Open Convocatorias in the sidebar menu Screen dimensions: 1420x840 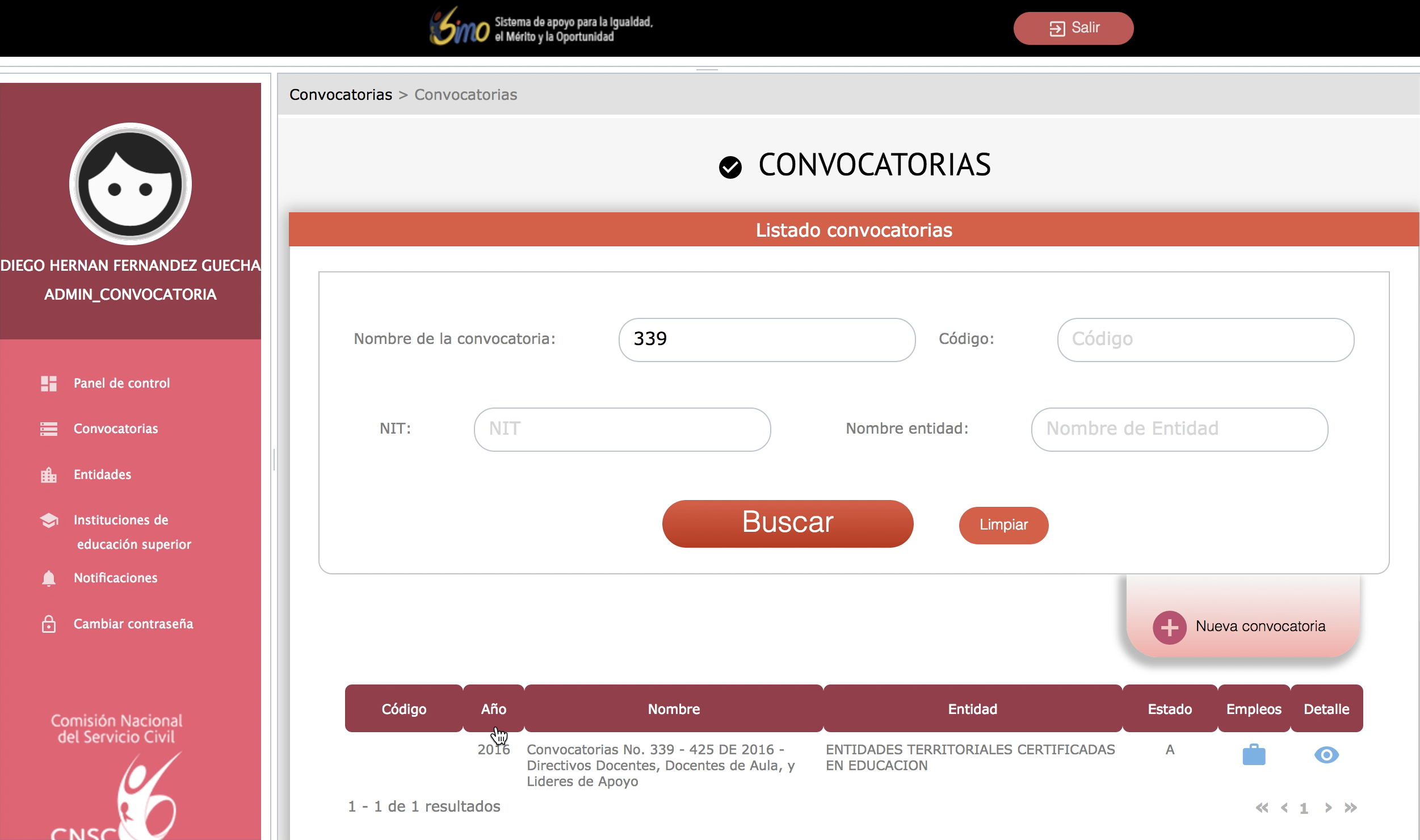tap(116, 429)
